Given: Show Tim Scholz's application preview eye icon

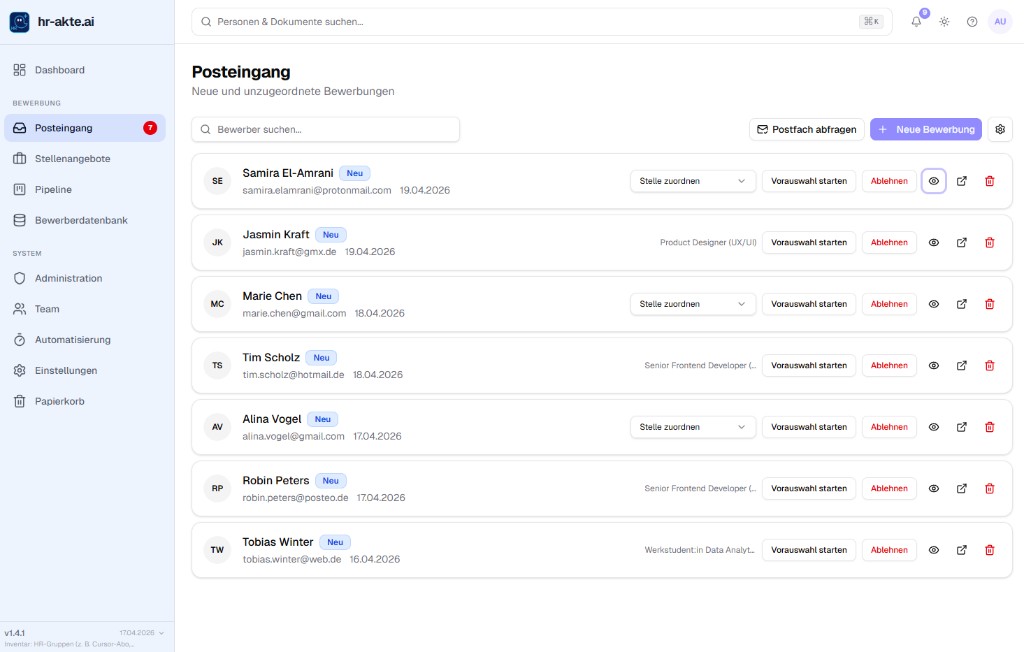Looking at the screenshot, I should pos(934,366).
